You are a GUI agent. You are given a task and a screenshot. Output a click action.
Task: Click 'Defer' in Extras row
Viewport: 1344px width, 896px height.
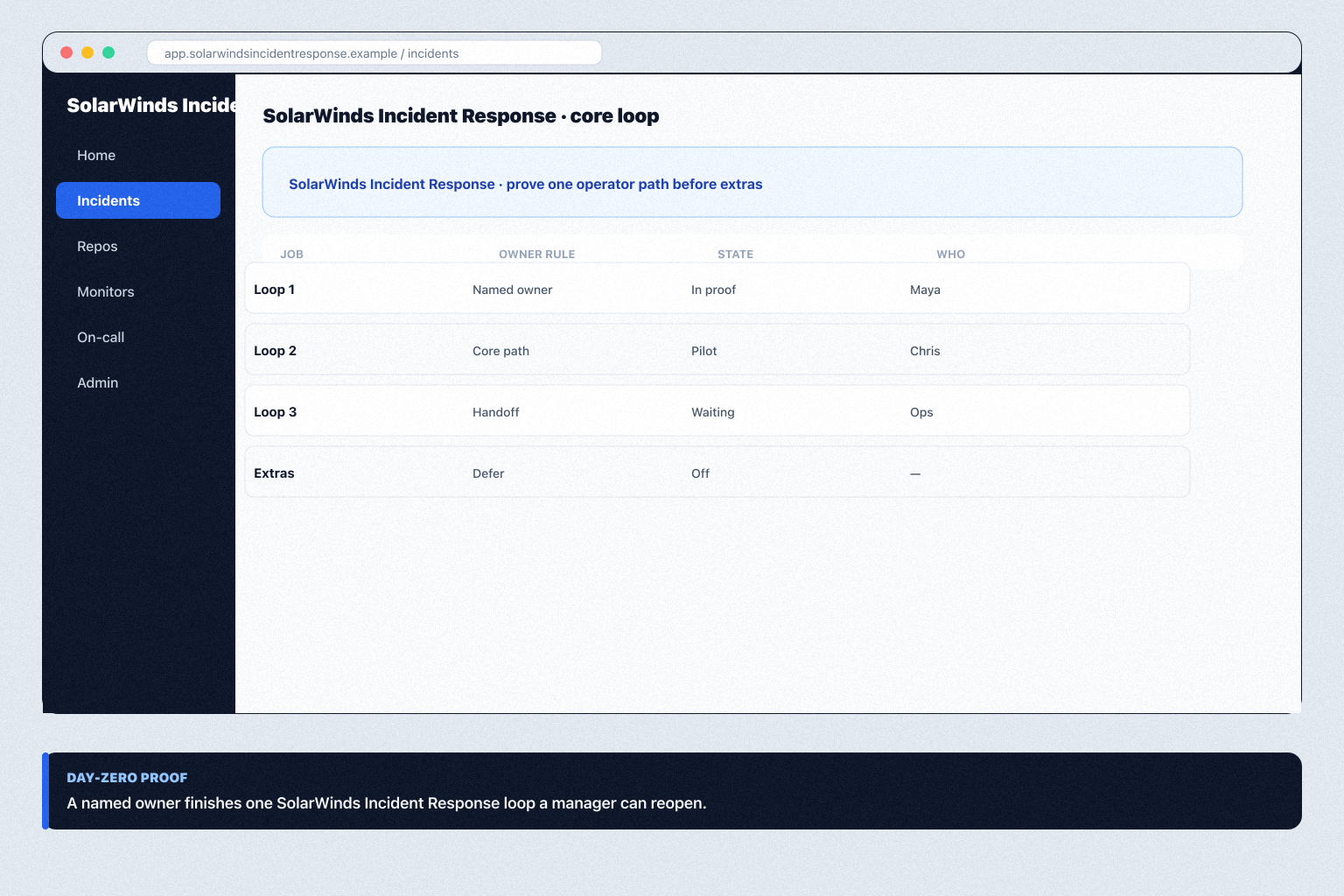click(488, 473)
